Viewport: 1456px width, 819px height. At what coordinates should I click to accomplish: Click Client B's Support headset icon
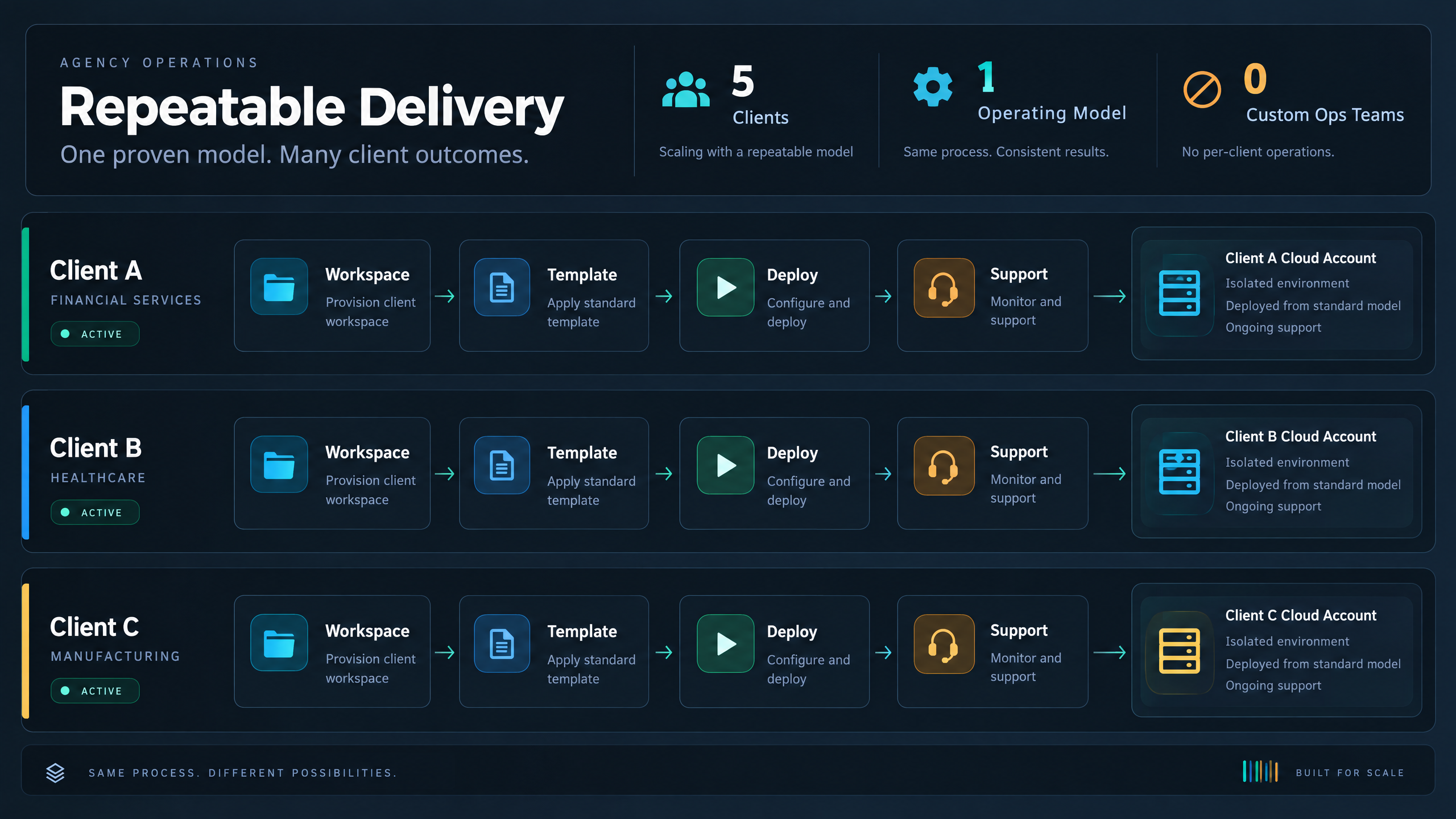tap(944, 466)
